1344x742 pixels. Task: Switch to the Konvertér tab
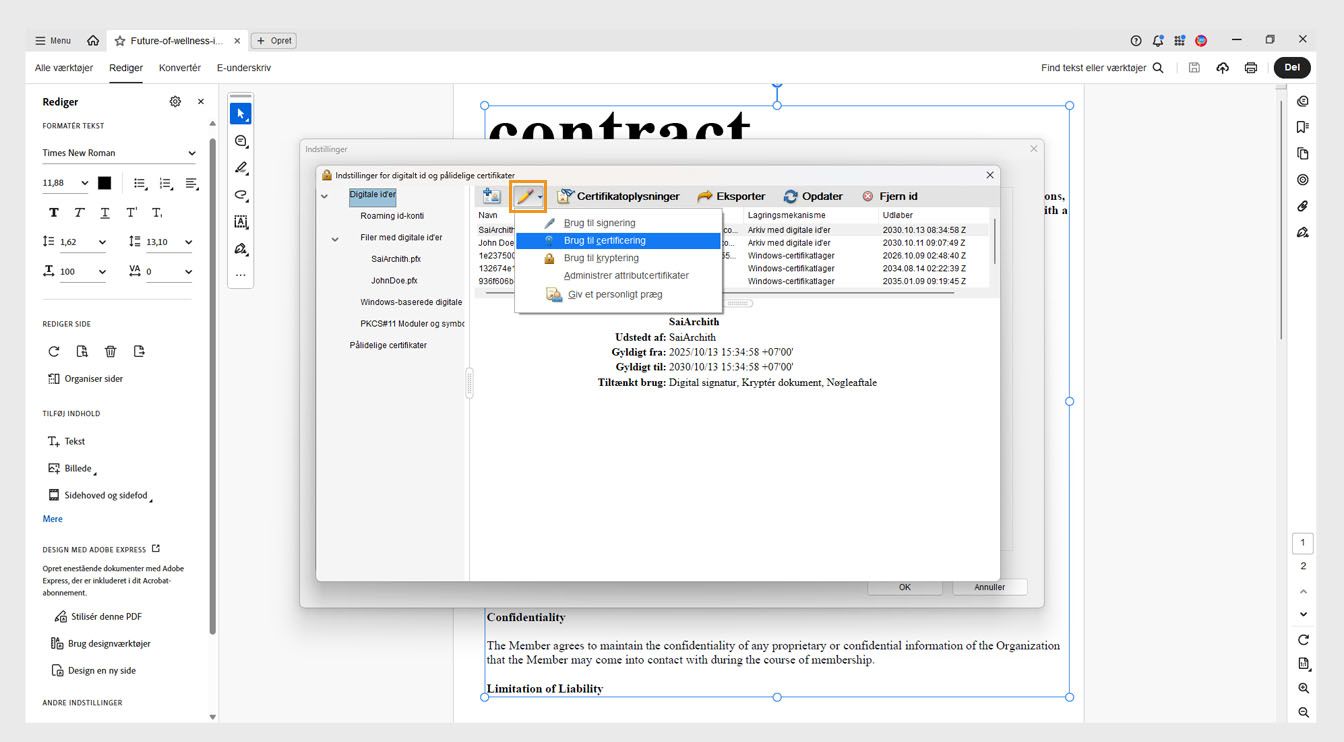point(180,68)
